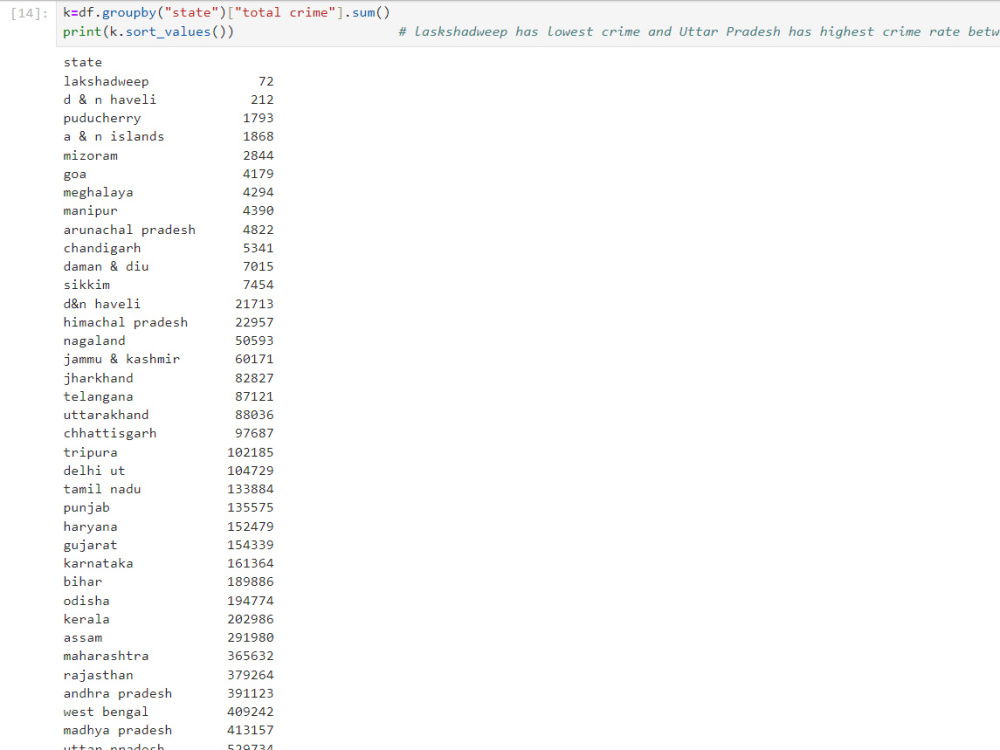Click the 'karnataka' row label
Image resolution: width=1000 pixels, height=750 pixels.
(98, 564)
